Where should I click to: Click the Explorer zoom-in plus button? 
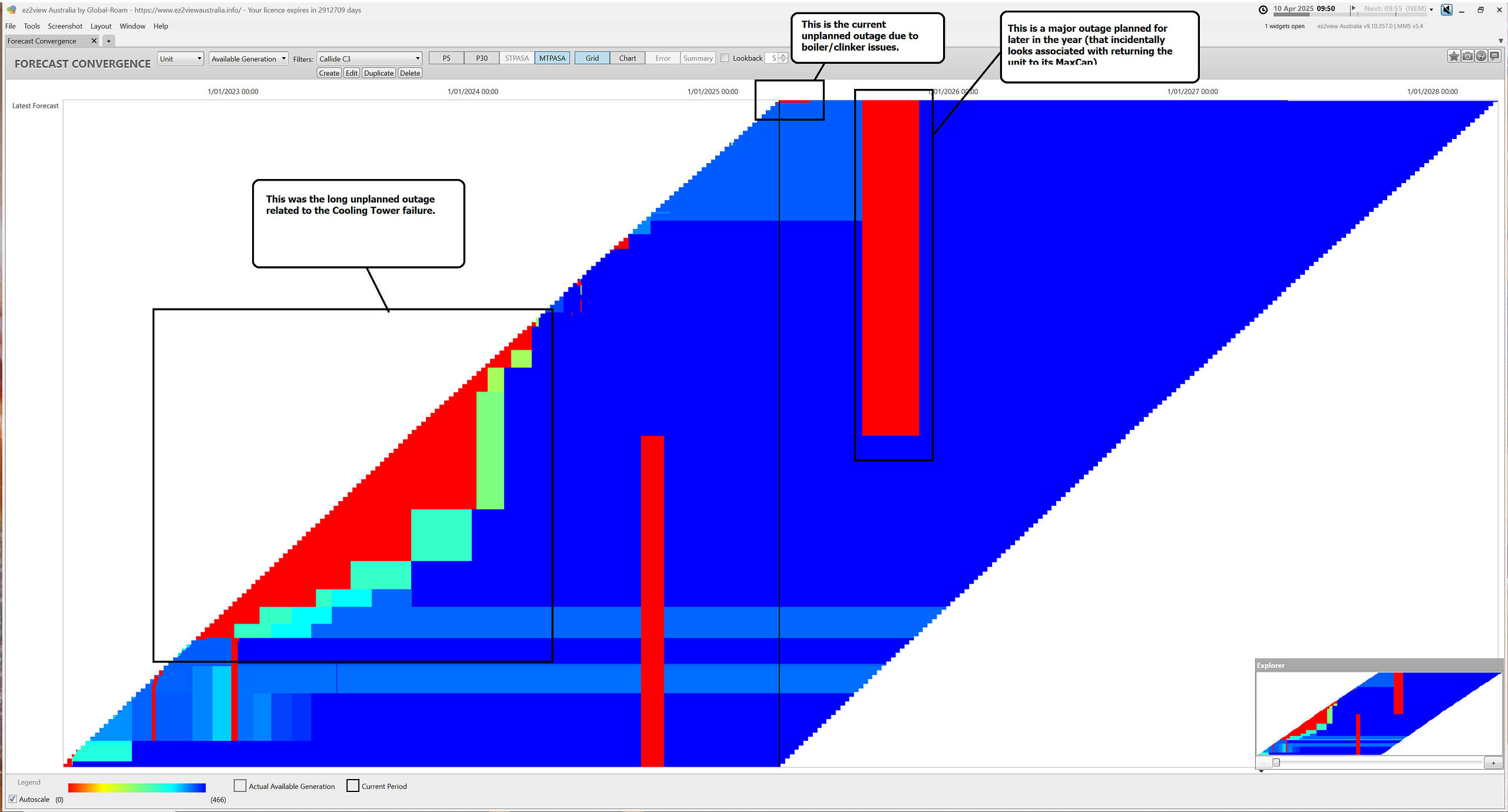tap(1493, 763)
